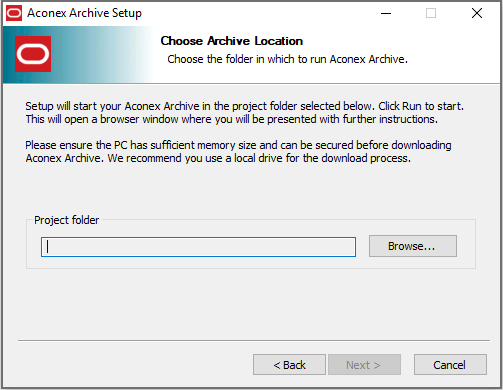The height and width of the screenshot is (390, 503).
Task: Open the folder picker with Browse...
Action: [413, 246]
